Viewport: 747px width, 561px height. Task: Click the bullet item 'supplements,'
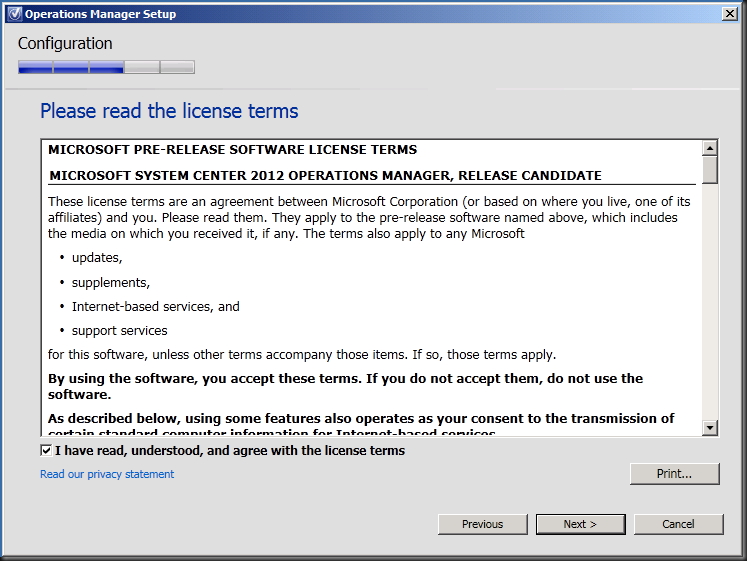(111, 282)
